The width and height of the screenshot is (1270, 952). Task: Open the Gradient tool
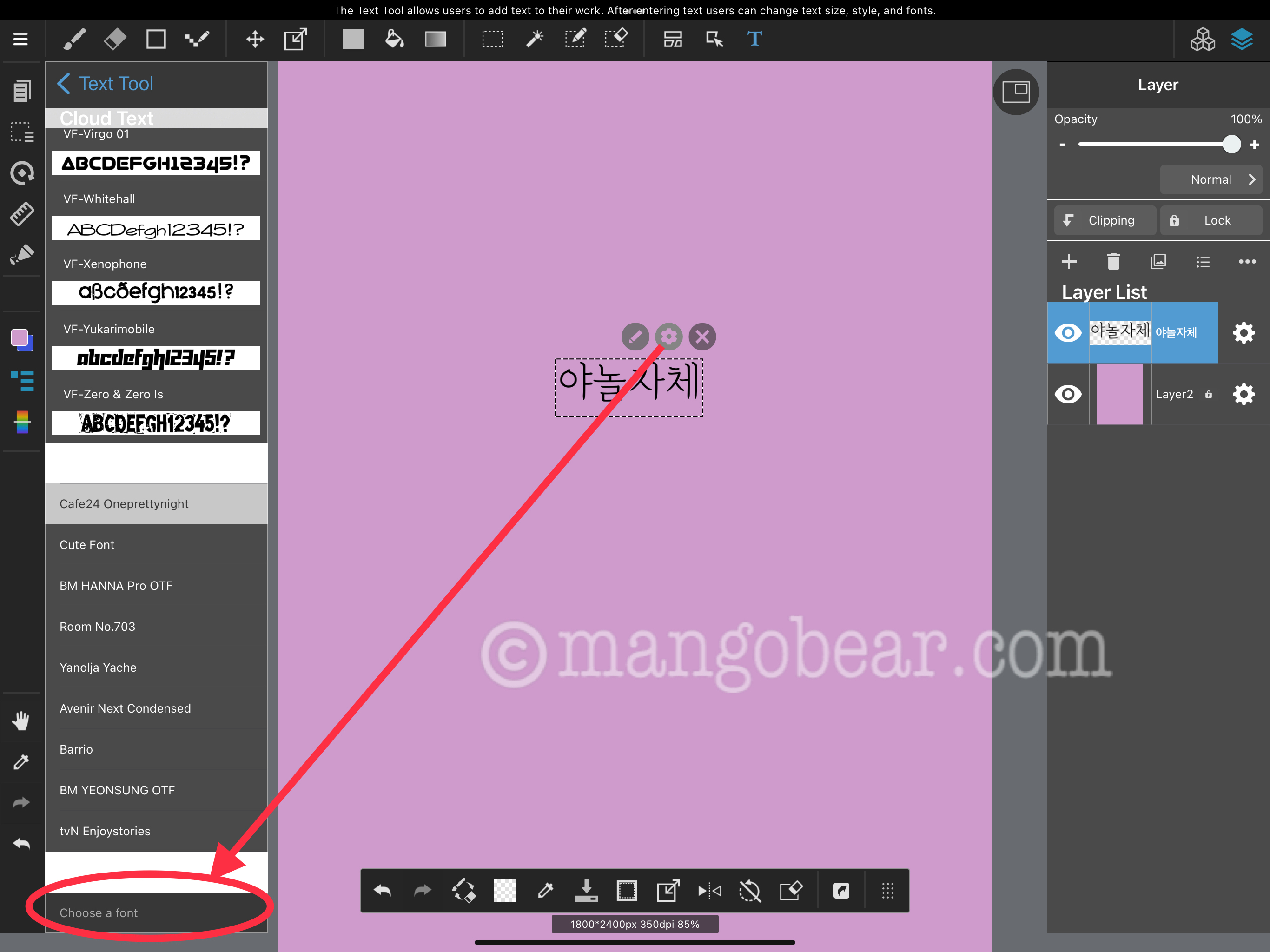435,39
